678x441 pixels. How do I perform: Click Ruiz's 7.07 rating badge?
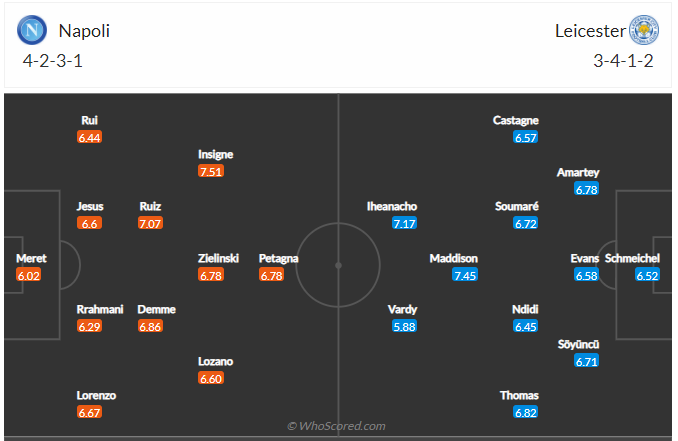pyautogui.click(x=150, y=223)
